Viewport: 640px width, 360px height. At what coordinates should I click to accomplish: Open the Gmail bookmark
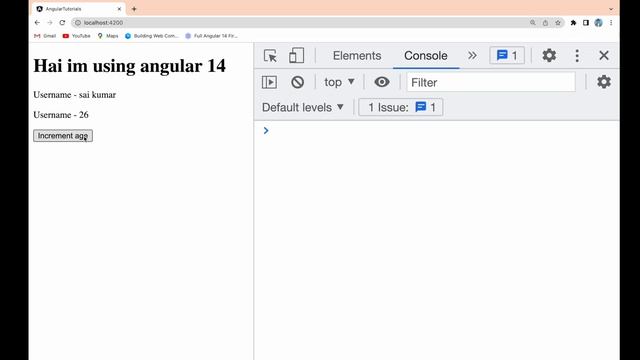click(x=45, y=36)
